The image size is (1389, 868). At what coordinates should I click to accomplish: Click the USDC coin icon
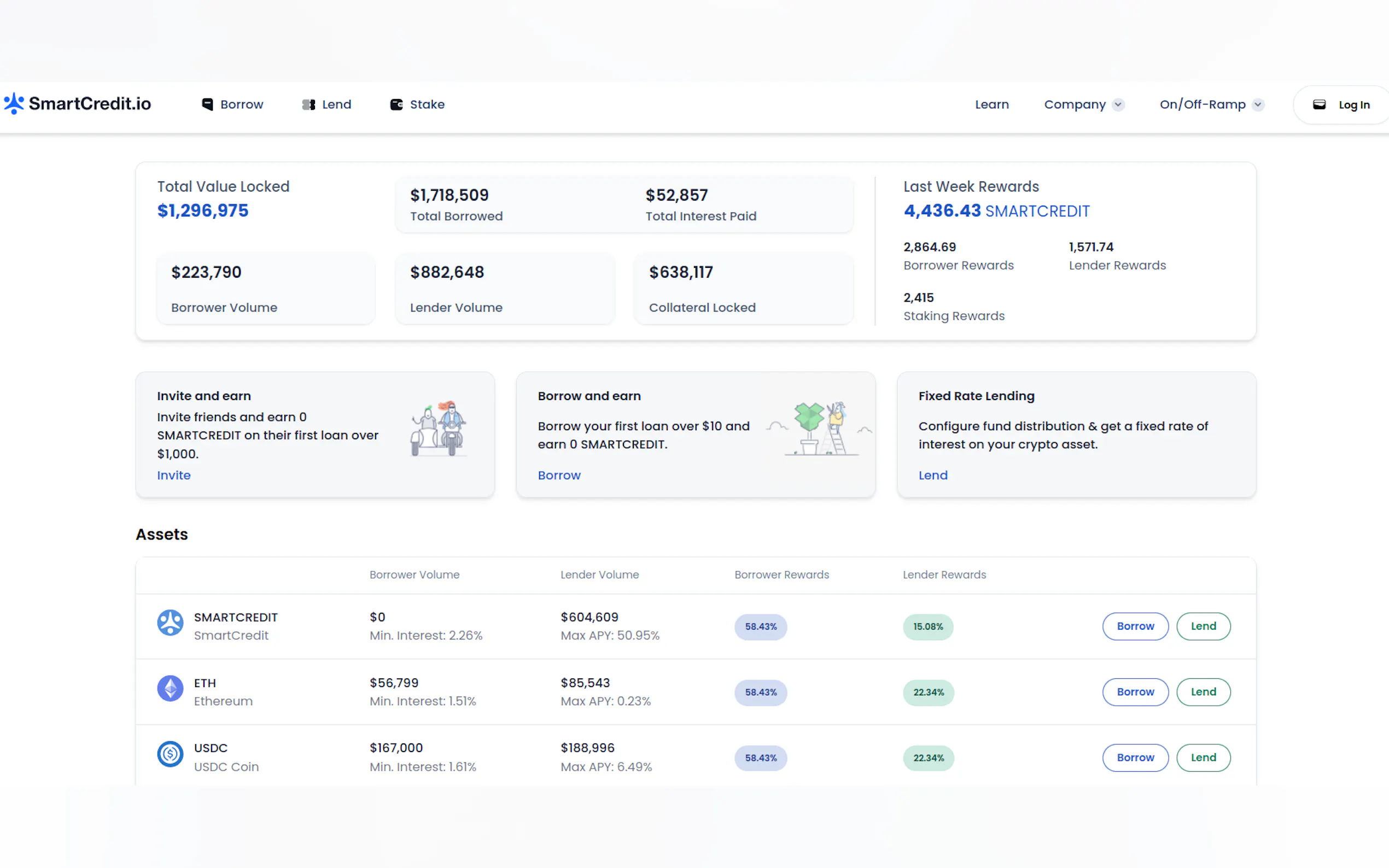[x=170, y=754]
